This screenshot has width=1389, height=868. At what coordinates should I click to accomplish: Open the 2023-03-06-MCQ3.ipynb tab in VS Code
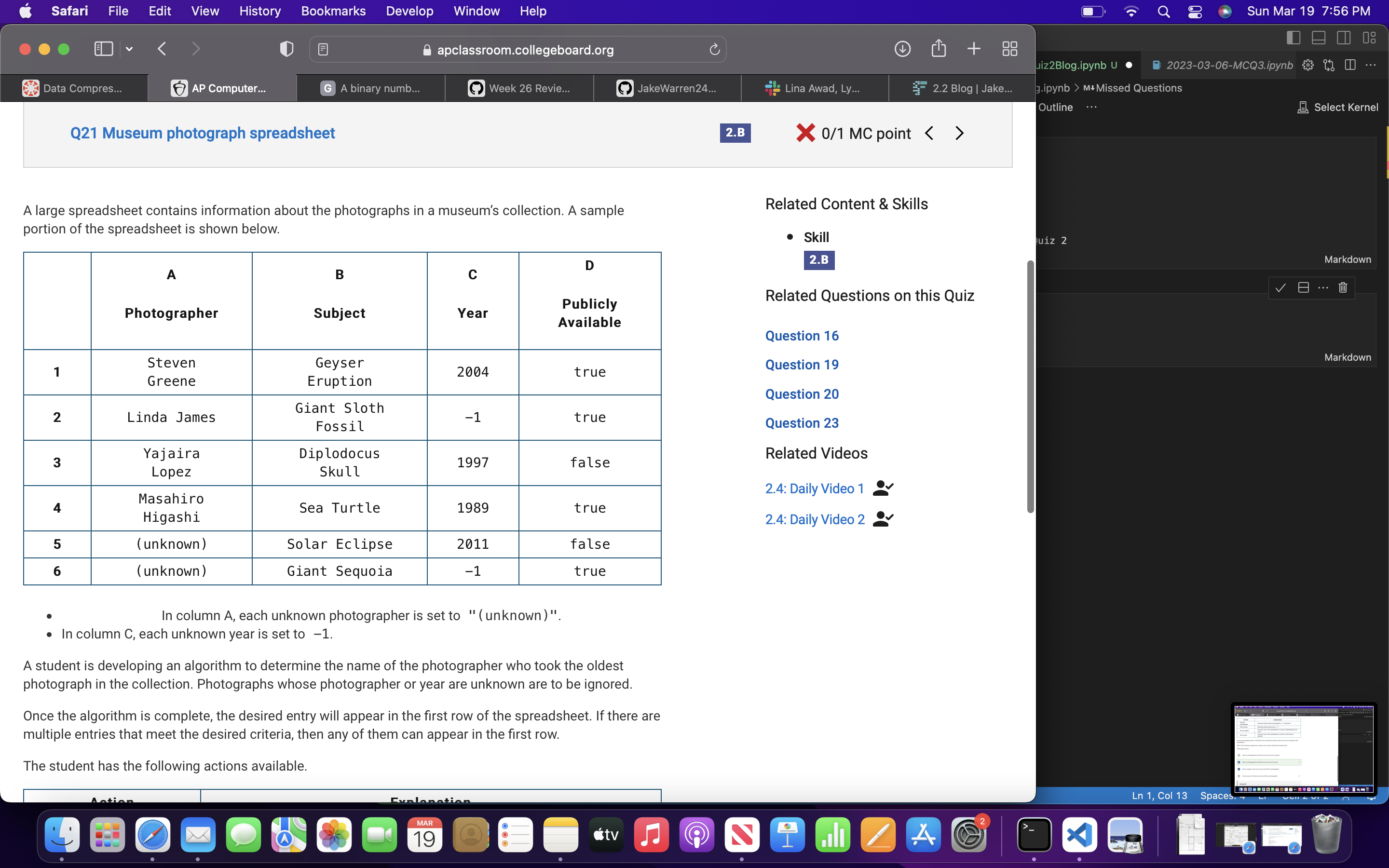(x=1222, y=65)
